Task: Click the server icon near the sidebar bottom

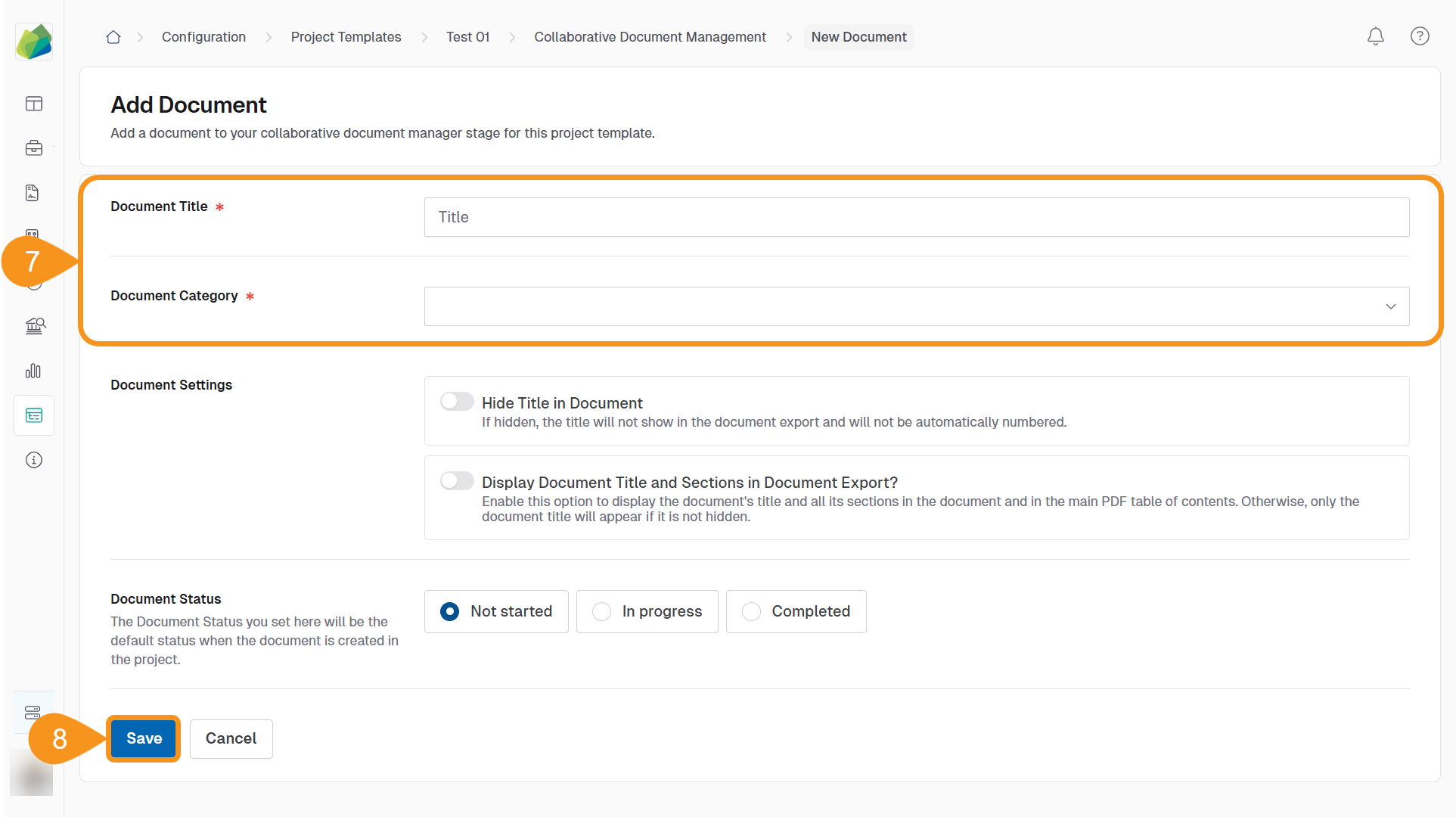Action: coord(32,712)
